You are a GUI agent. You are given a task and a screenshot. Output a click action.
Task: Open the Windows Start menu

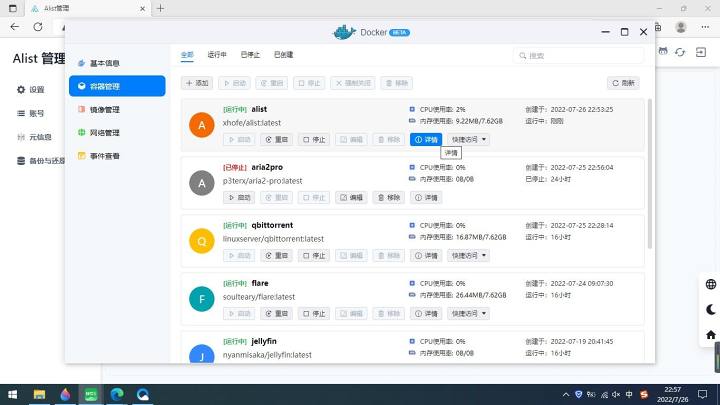12,394
